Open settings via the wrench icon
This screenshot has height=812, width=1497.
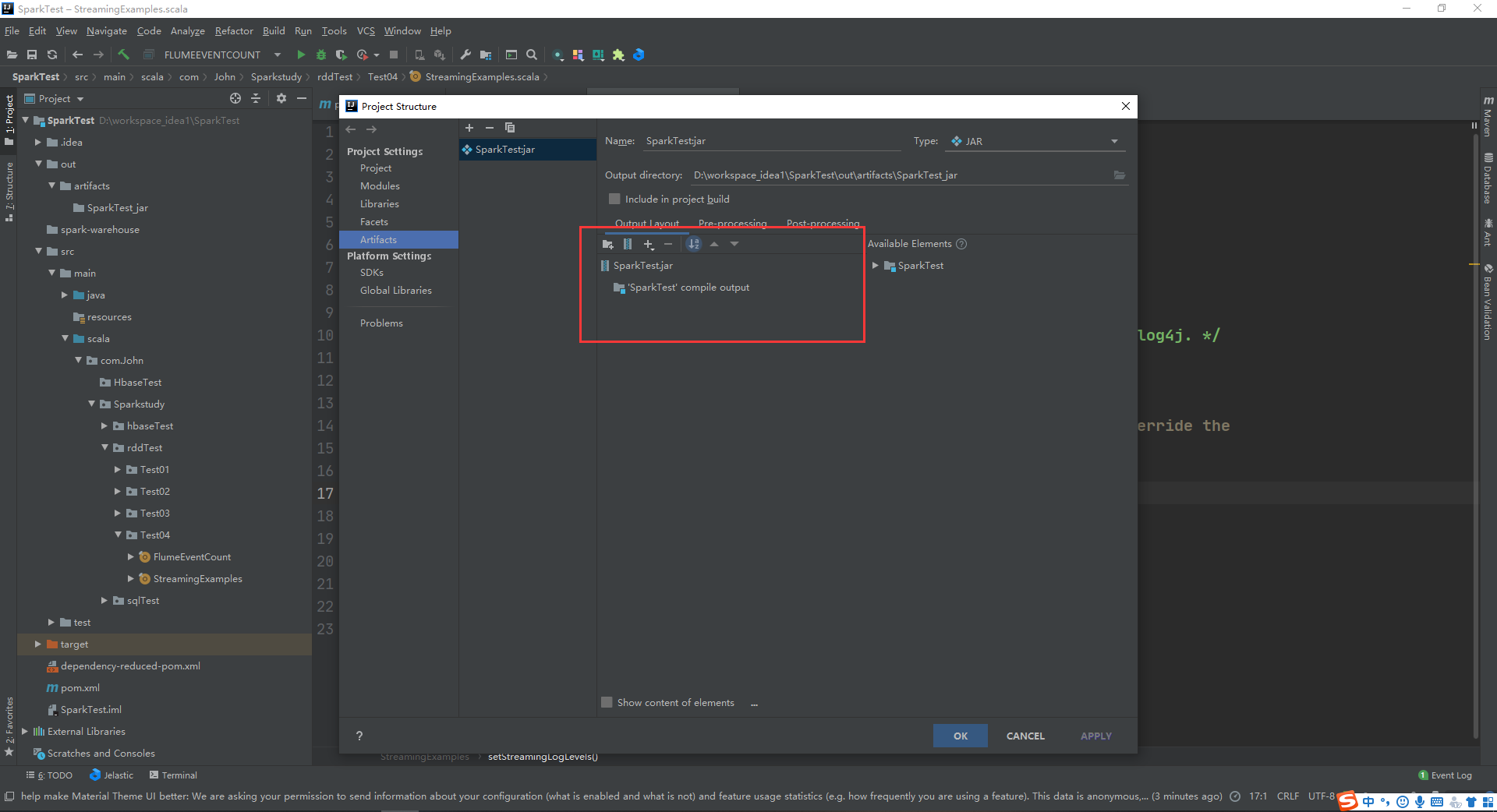click(x=465, y=55)
